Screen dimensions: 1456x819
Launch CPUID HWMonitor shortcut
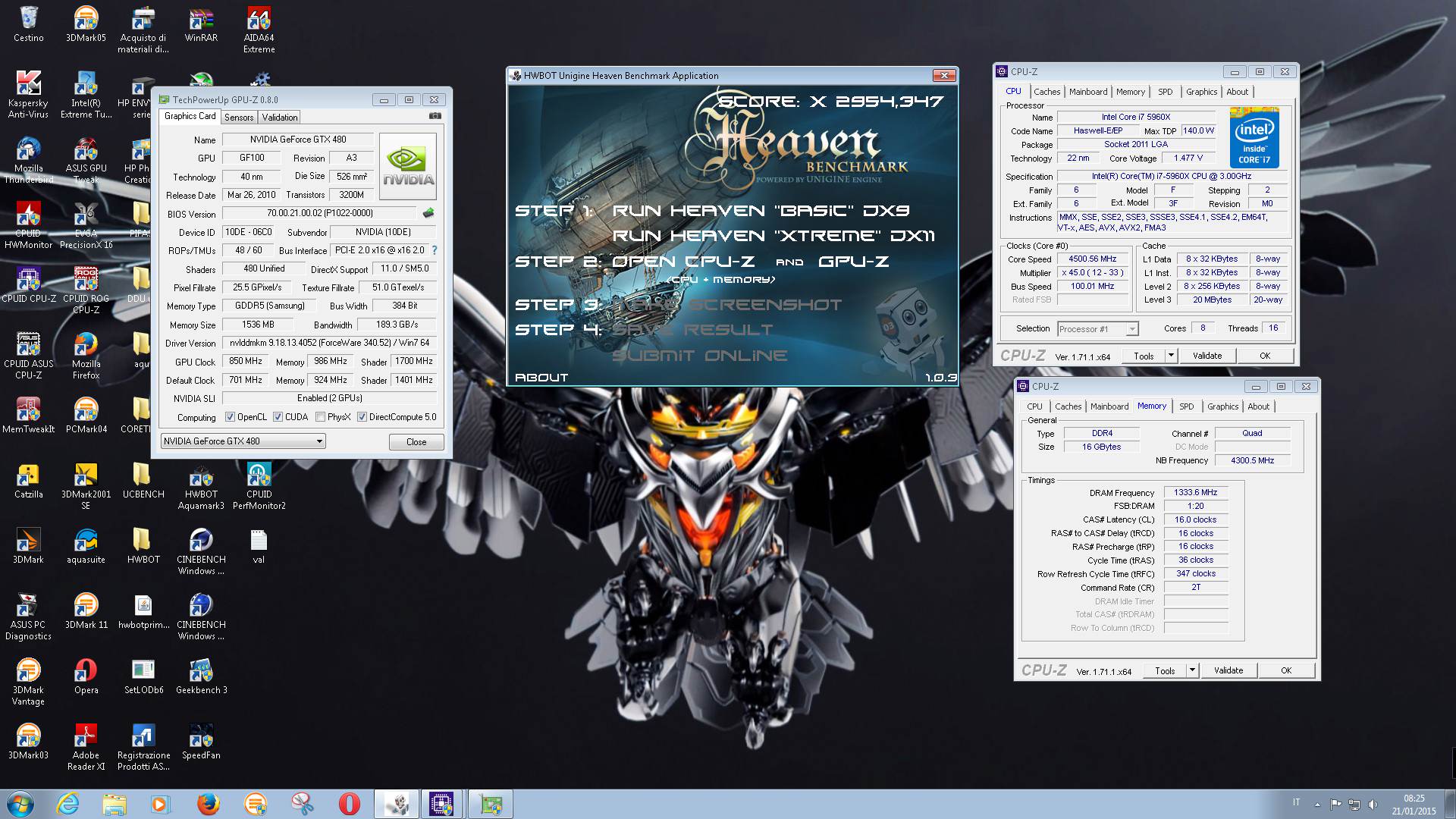tap(28, 225)
